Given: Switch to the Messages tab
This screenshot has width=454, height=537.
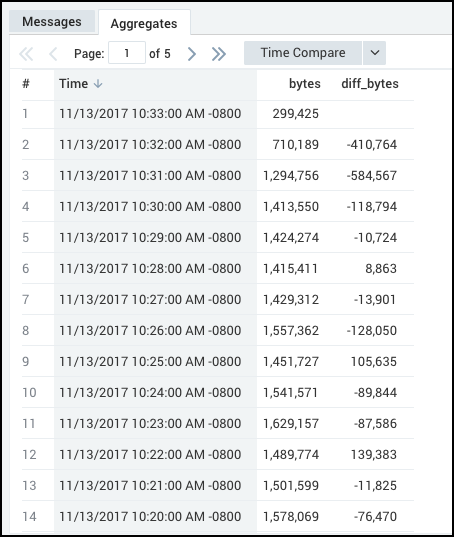Looking at the screenshot, I should click(x=52, y=22).
